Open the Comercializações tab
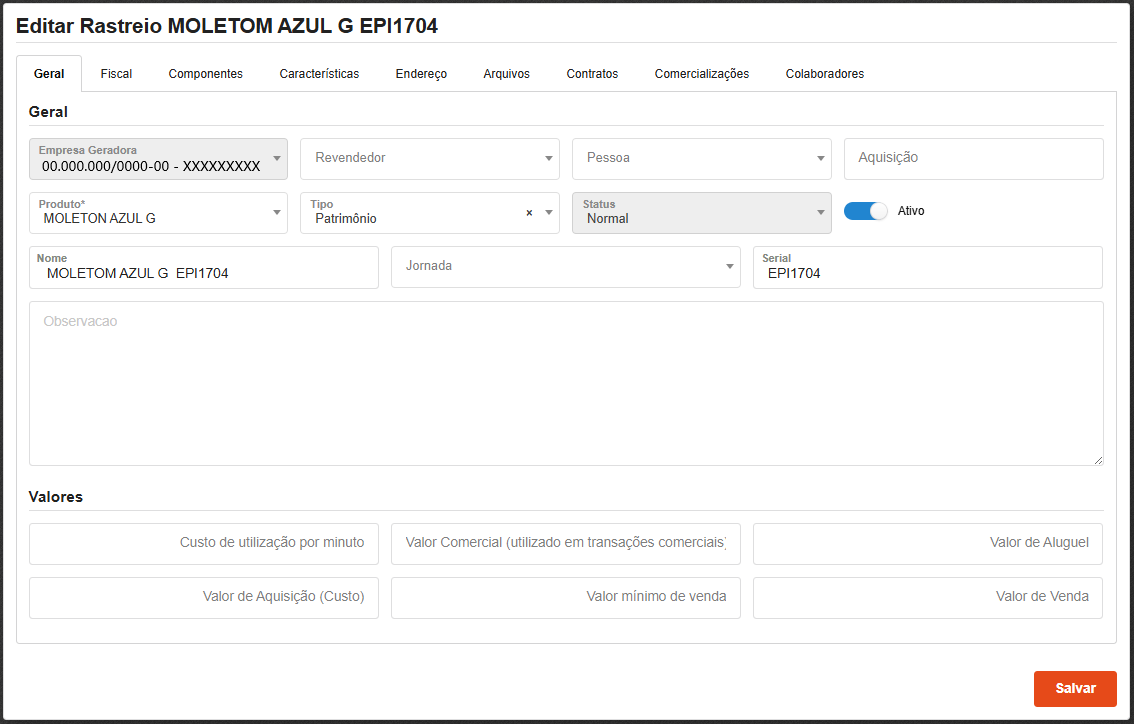Viewport: 1134px width, 724px height. coord(701,74)
